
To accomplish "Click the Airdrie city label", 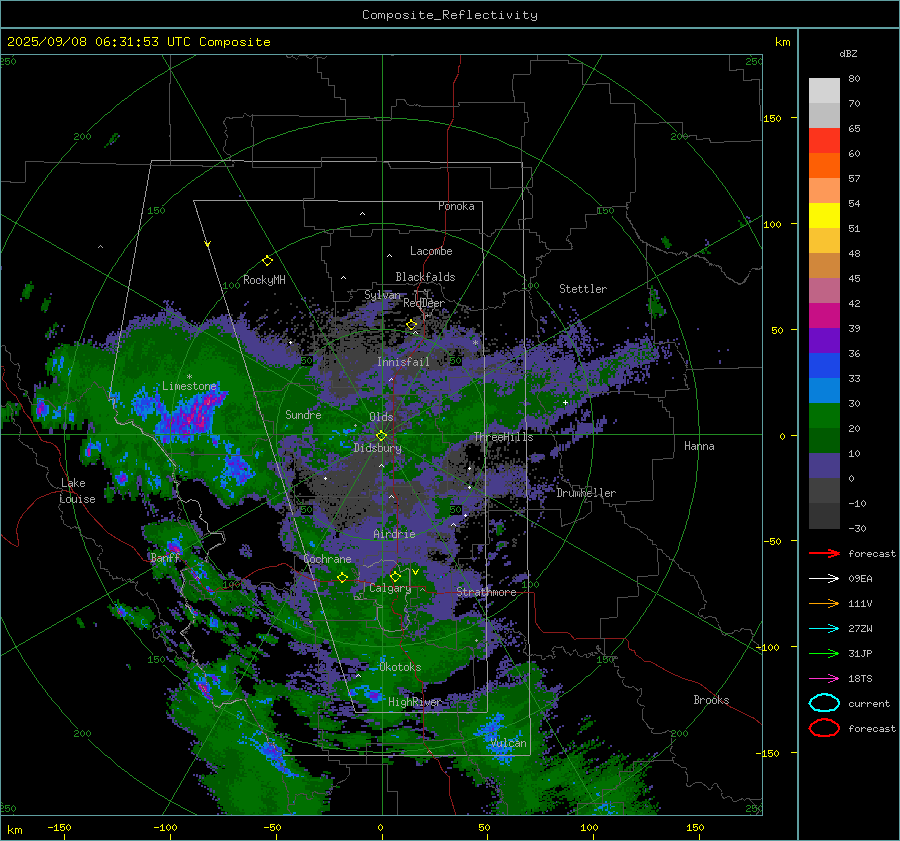I will tap(394, 534).
